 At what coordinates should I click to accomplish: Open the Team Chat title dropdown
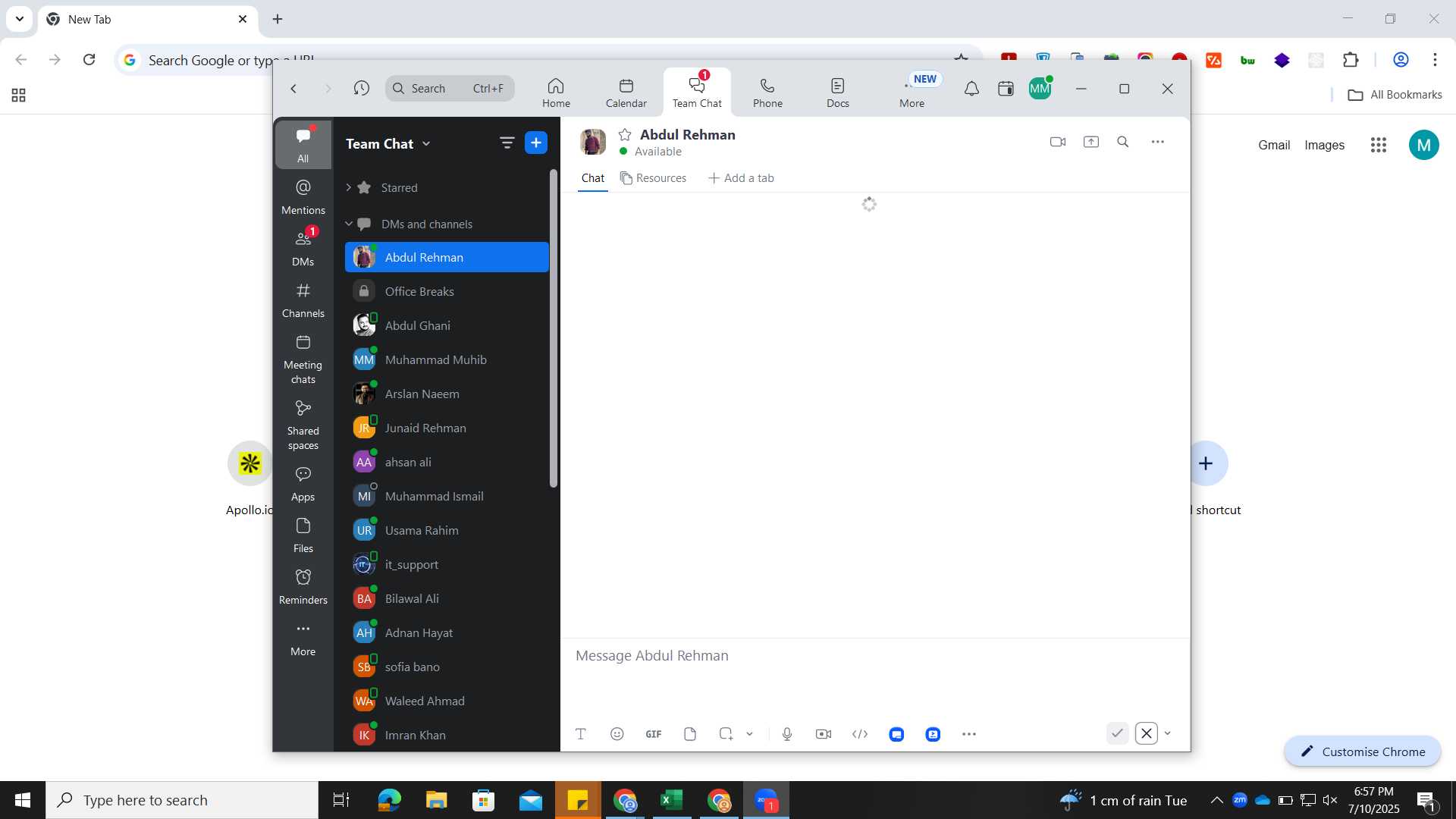(388, 143)
